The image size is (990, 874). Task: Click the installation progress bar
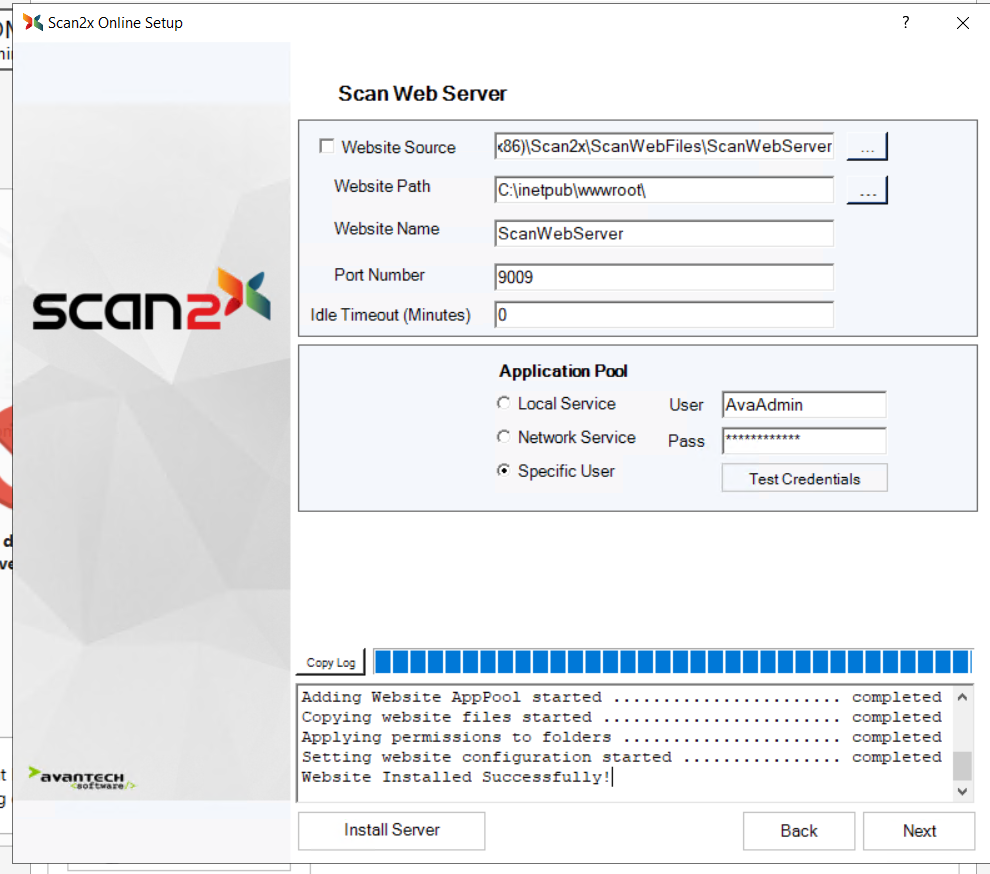tap(671, 662)
